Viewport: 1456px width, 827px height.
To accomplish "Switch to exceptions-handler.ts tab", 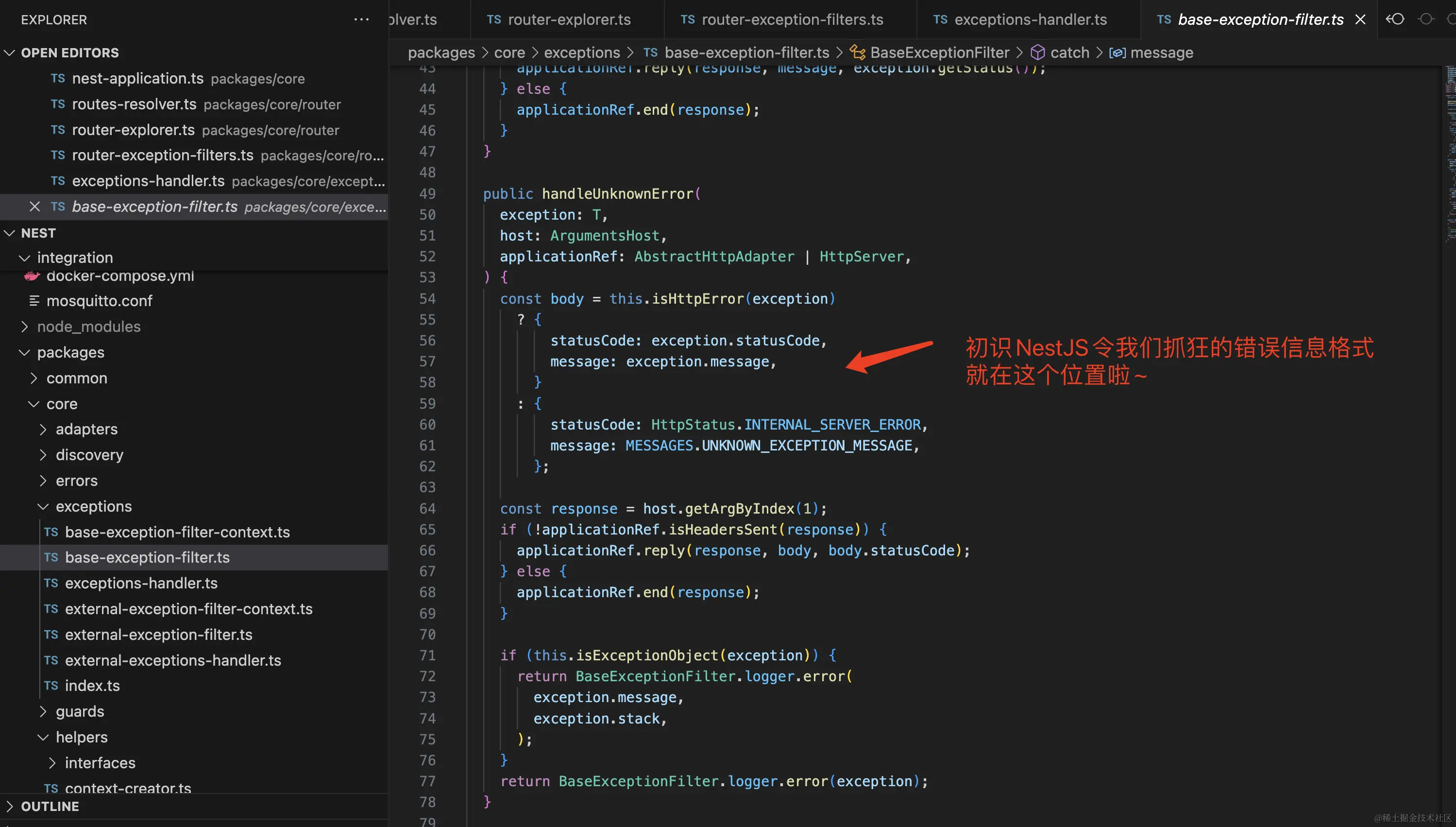I will click(1029, 19).
